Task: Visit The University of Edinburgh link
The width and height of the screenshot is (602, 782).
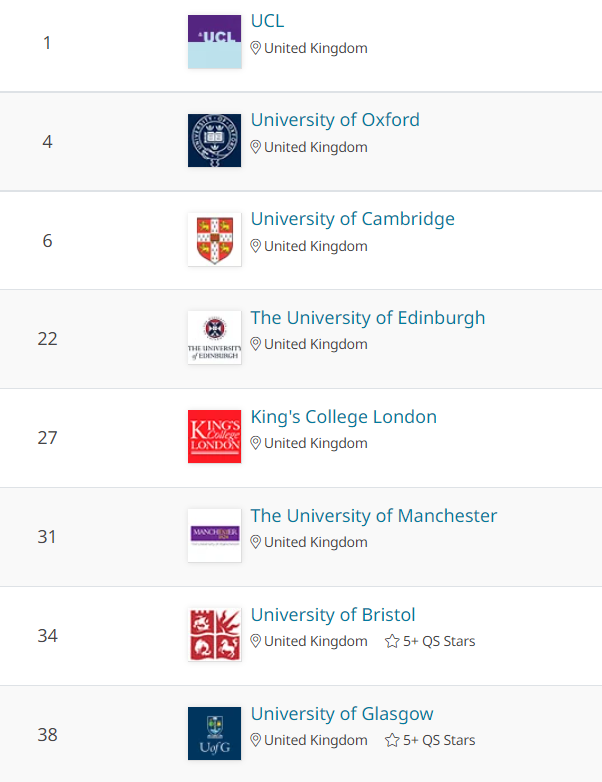Action: click(368, 318)
